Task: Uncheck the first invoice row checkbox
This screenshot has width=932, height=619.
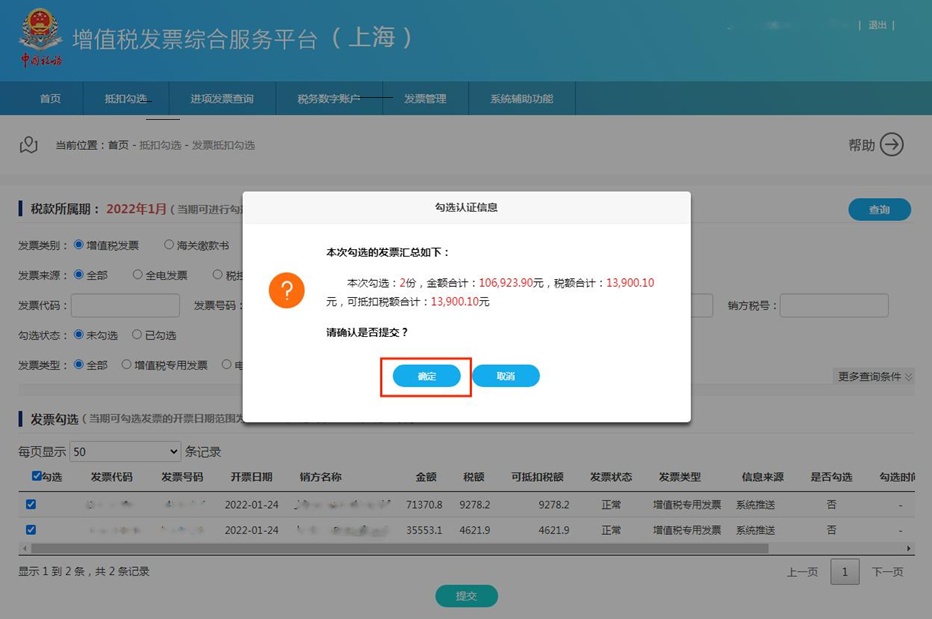Action: [31, 505]
